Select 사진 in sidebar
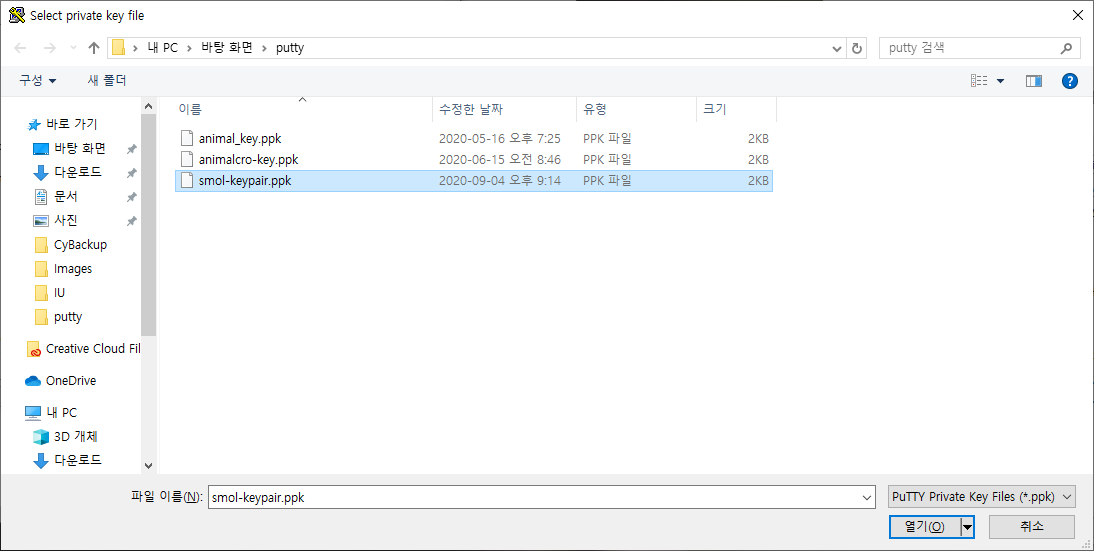 pos(65,220)
